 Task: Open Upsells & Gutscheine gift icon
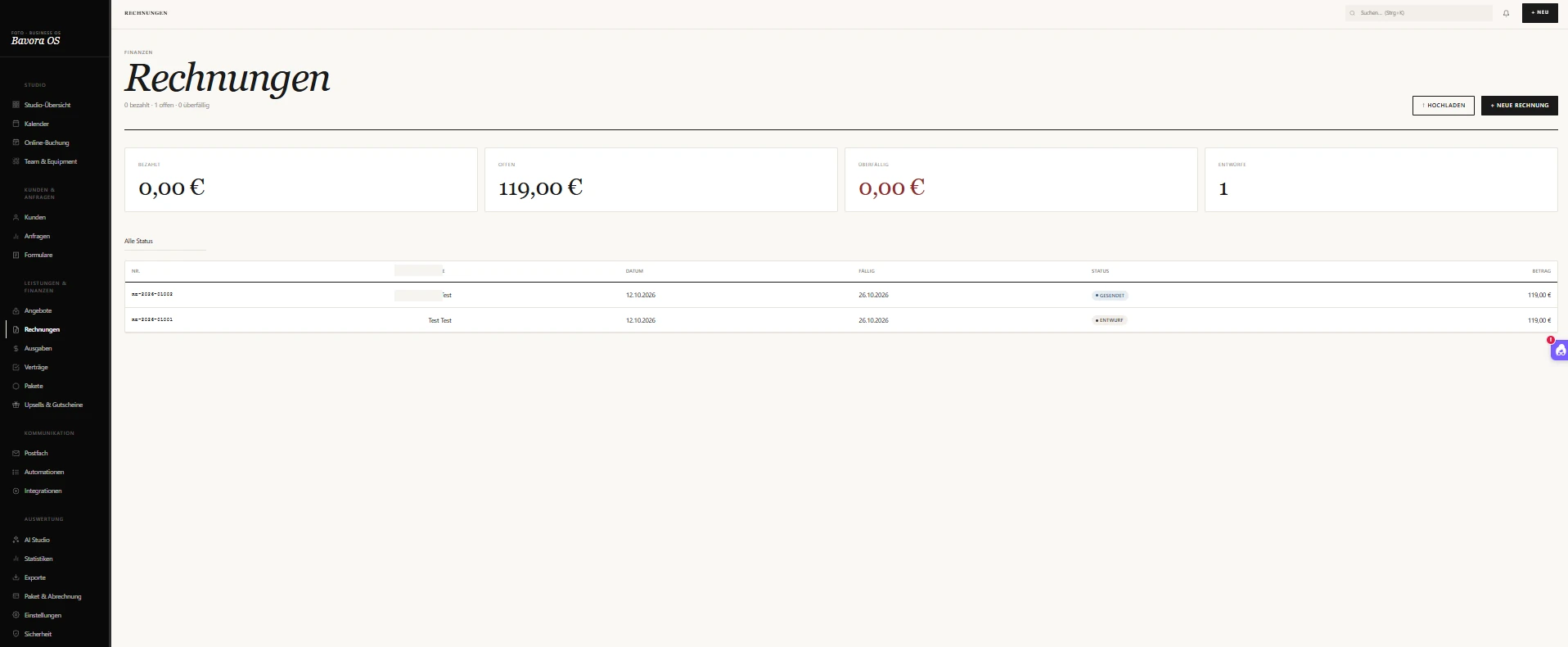tap(16, 405)
